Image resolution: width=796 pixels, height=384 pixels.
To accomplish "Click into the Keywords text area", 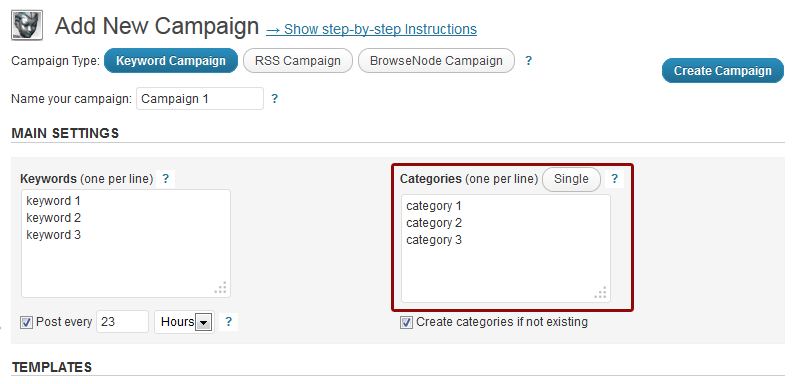I will (x=126, y=244).
